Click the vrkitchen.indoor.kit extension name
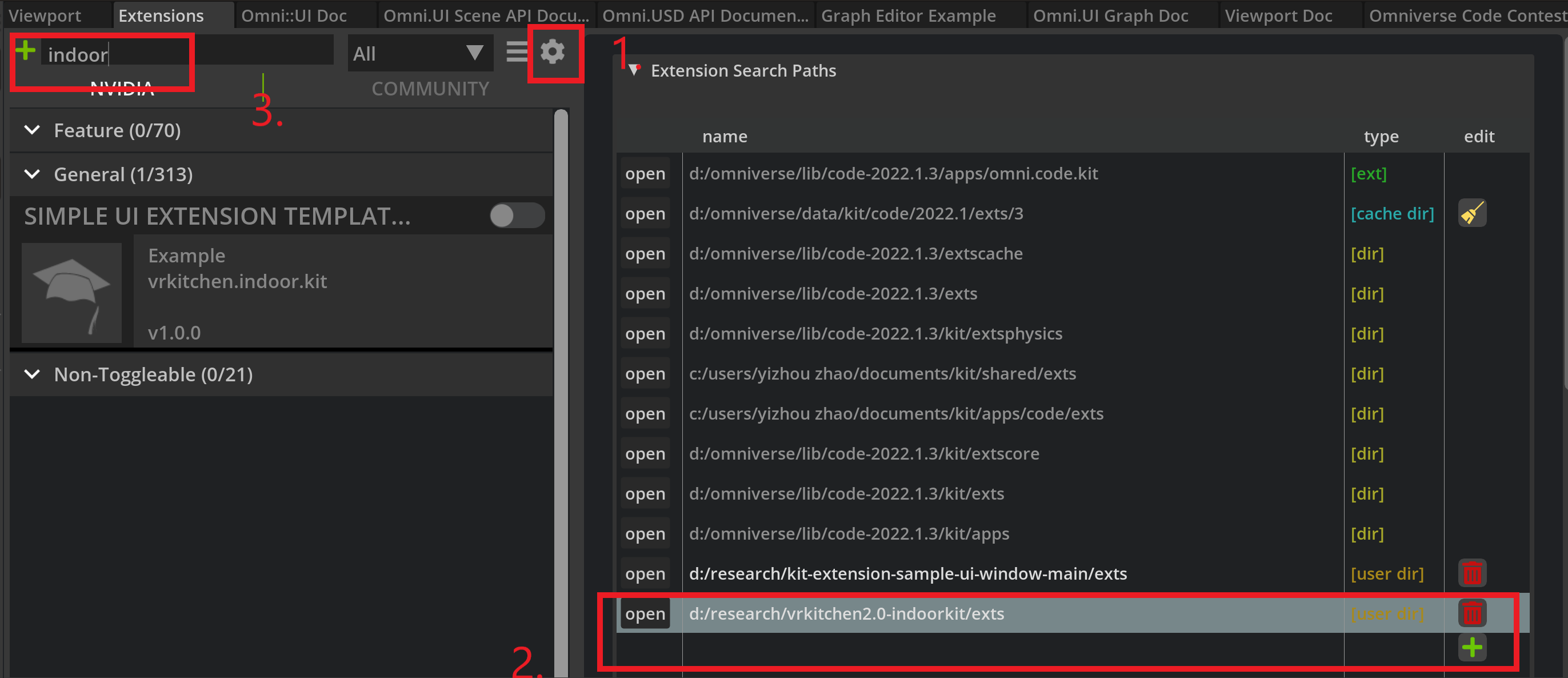Viewport: 1568px width, 678px height. tap(237, 281)
